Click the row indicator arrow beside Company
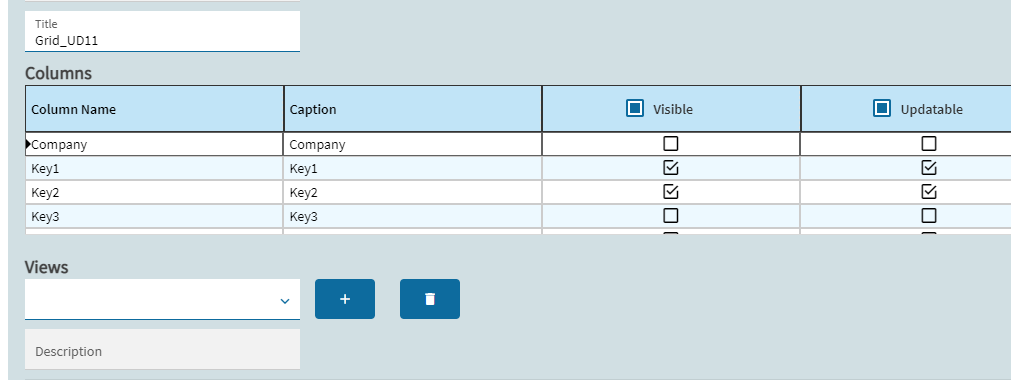This screenshot has width=1011, height=380. (x=28, y=145)
